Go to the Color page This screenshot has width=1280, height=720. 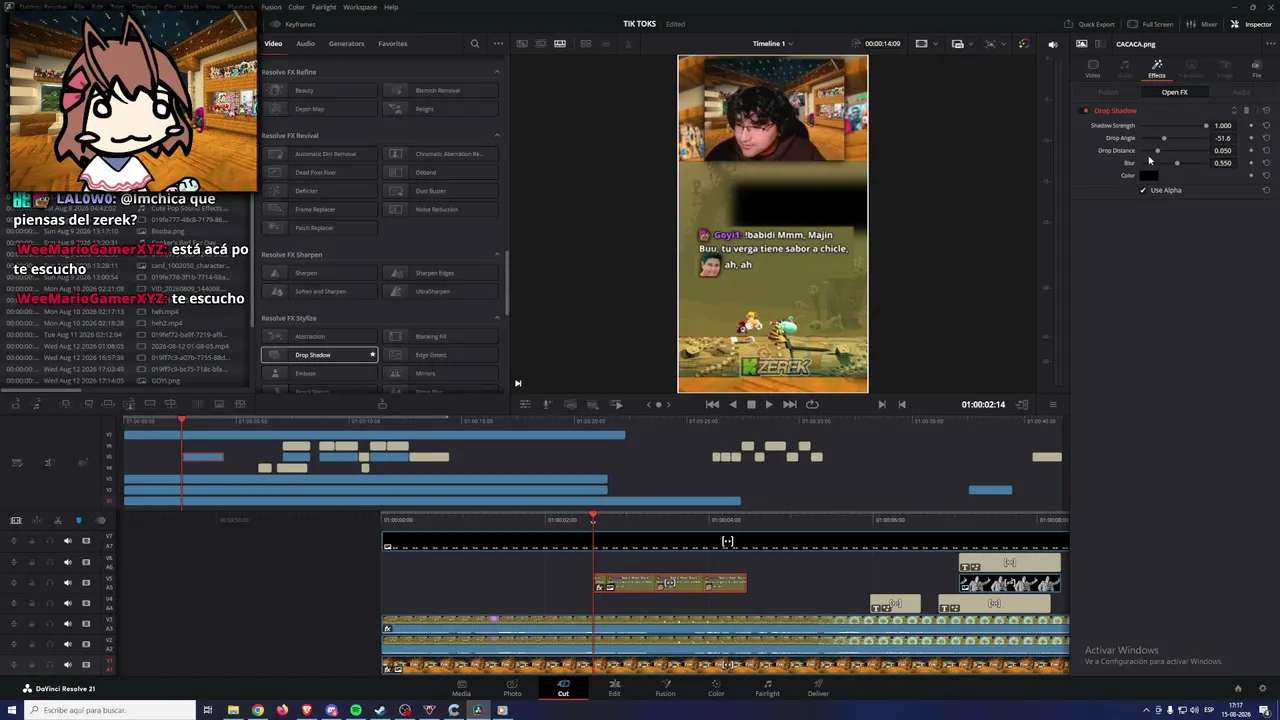click(x=716, y=688)
